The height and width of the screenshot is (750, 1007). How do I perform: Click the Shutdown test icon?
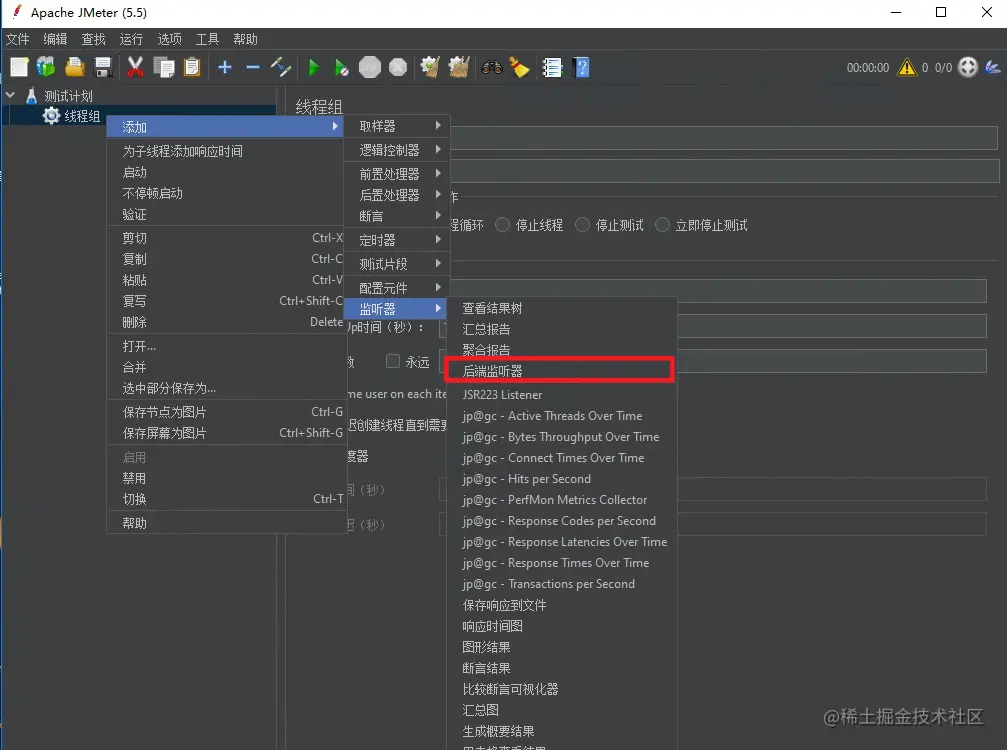click(398, 67)
